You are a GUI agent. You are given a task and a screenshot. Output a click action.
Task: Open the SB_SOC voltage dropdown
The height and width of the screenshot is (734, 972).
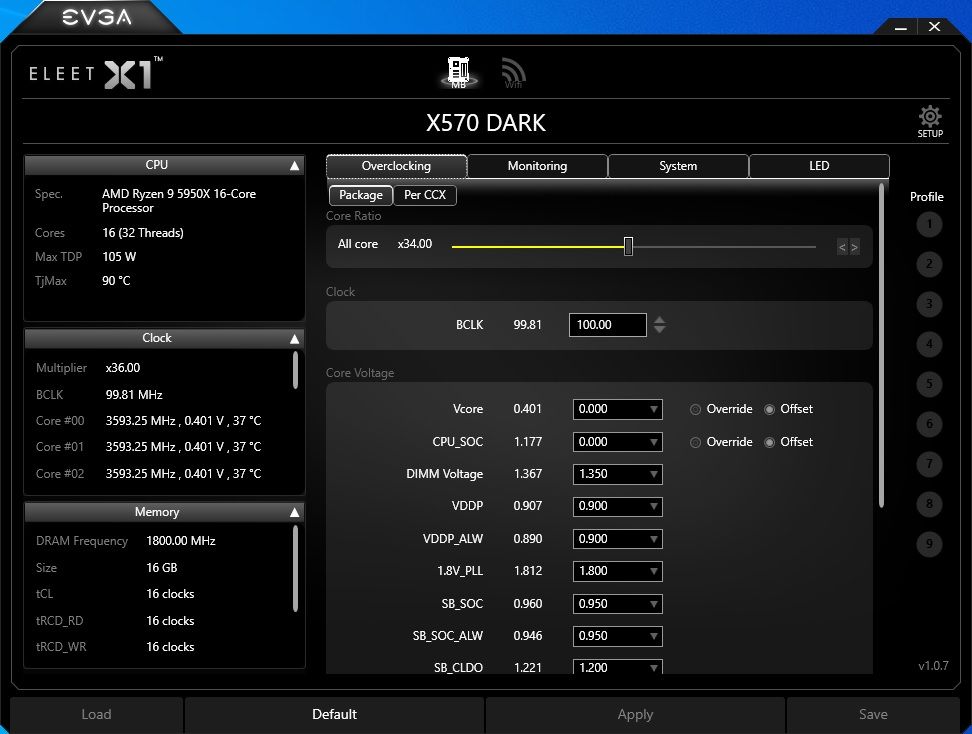tap(617, 604)
